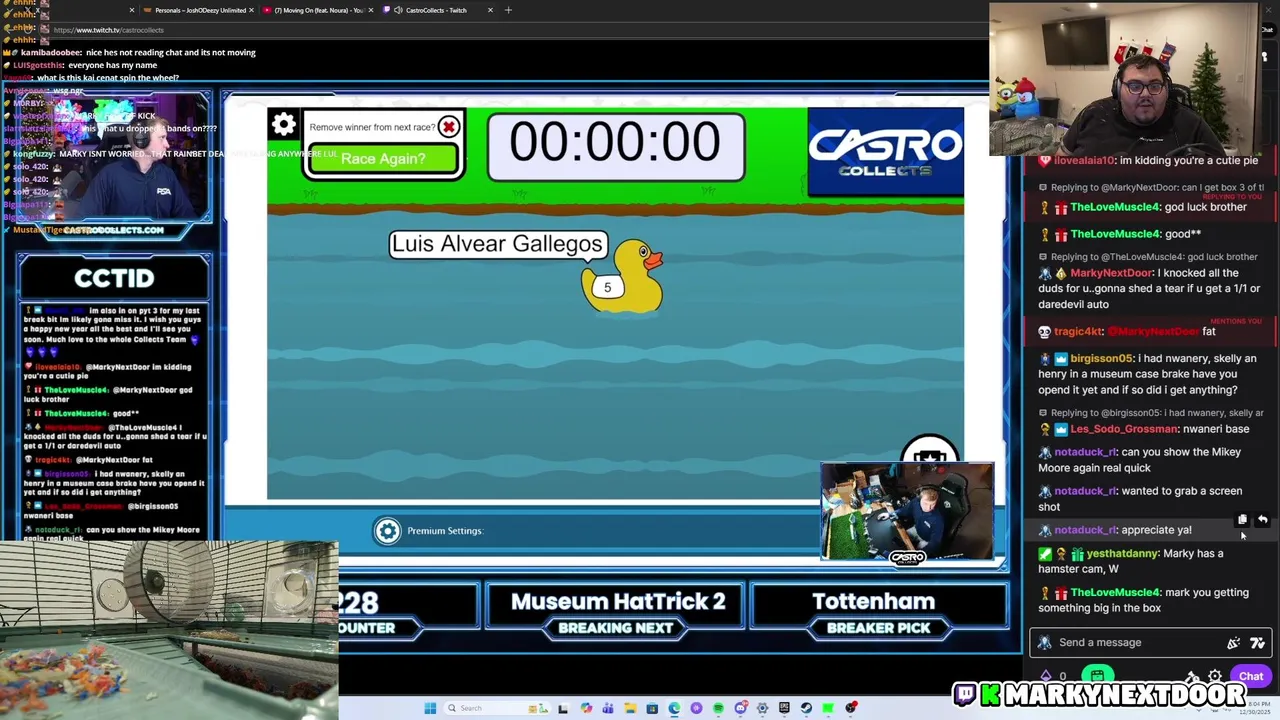Copy the notaduck_rl appreciate ya message
Image resolution: width=1280 pixels, height=720 pixels.
point(1242,520)
